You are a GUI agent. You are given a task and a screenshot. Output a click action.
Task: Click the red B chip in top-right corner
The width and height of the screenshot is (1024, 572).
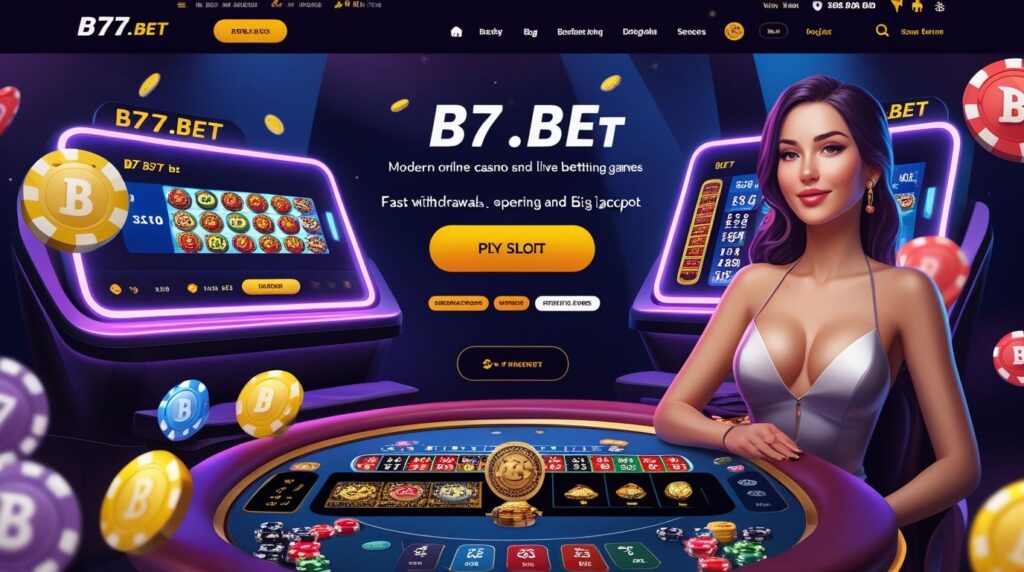(x=995, y=108)
